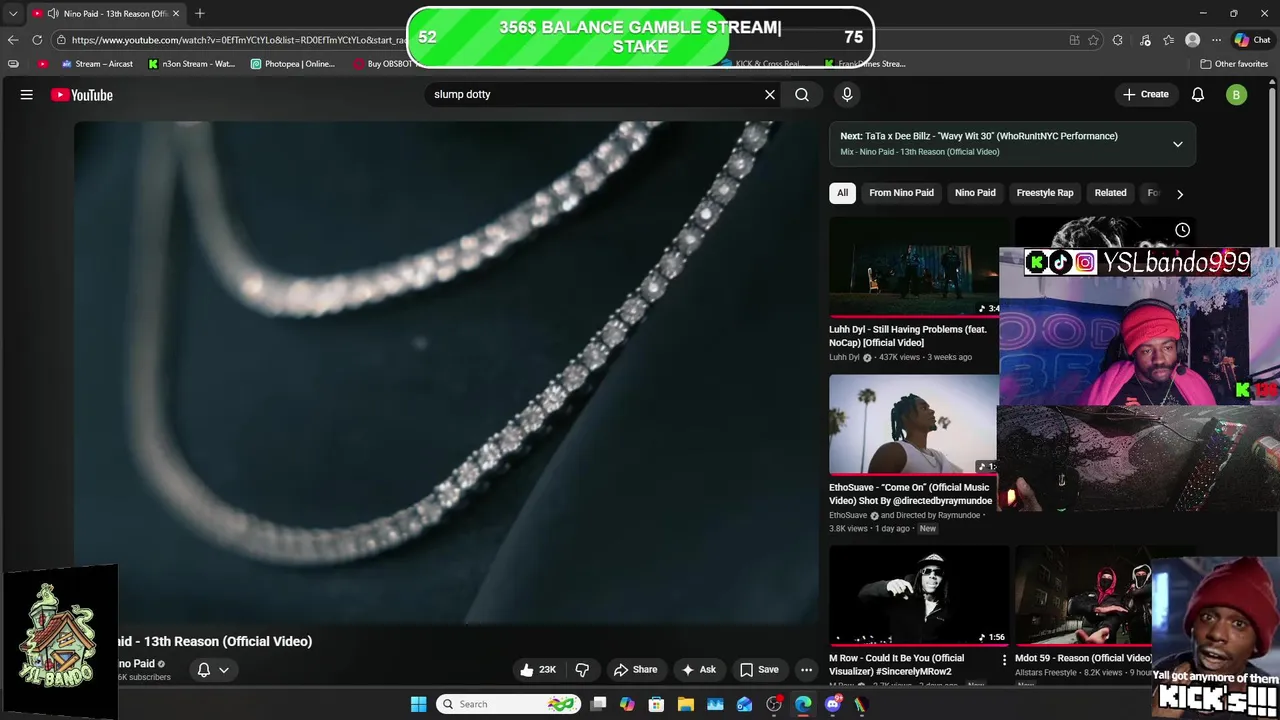Open the YouTube bookmark icon in favorites bar
Screen dimensions: 1280x720
click(x=42, y=64)
